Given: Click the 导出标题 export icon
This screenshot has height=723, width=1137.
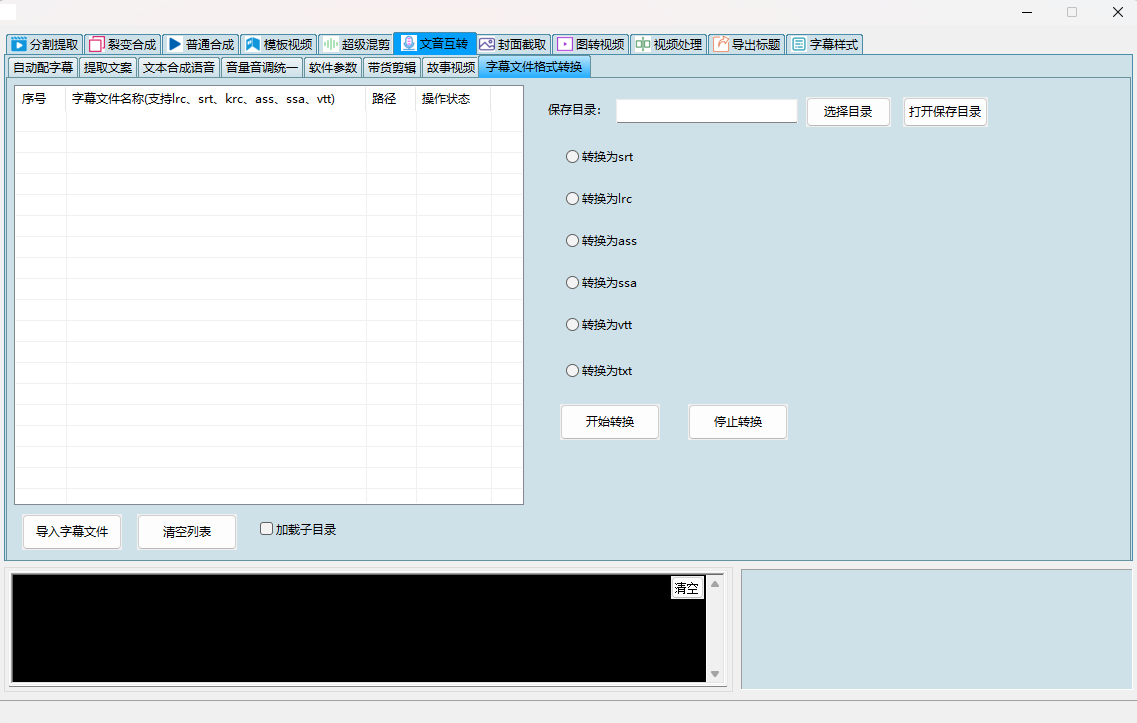Looking at the screenshot, I should click(720, 45).
